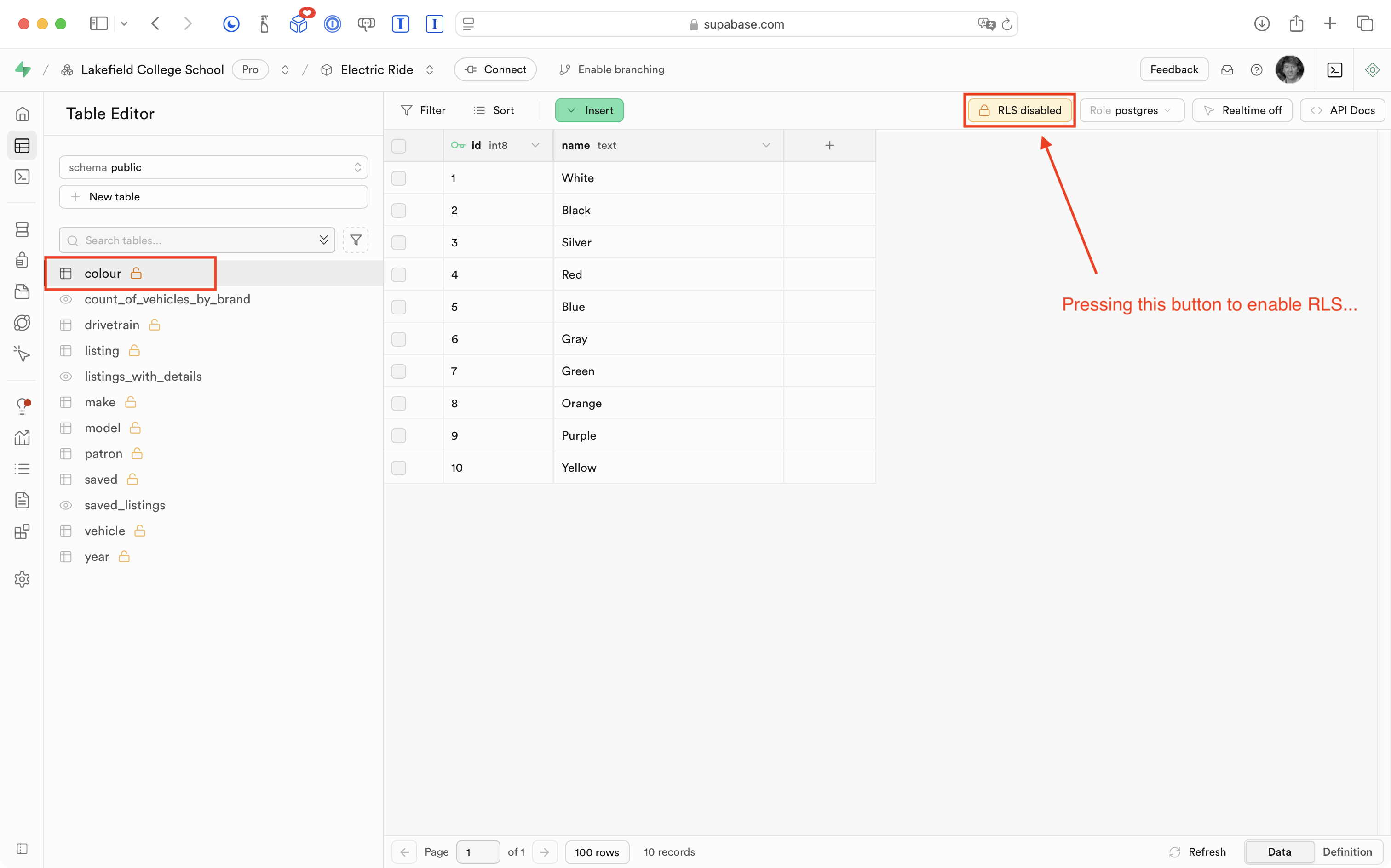This screenshot has height=868, width=1391.
Task: Check the checkbox for the Yellow row
Action: coord(398,468)
